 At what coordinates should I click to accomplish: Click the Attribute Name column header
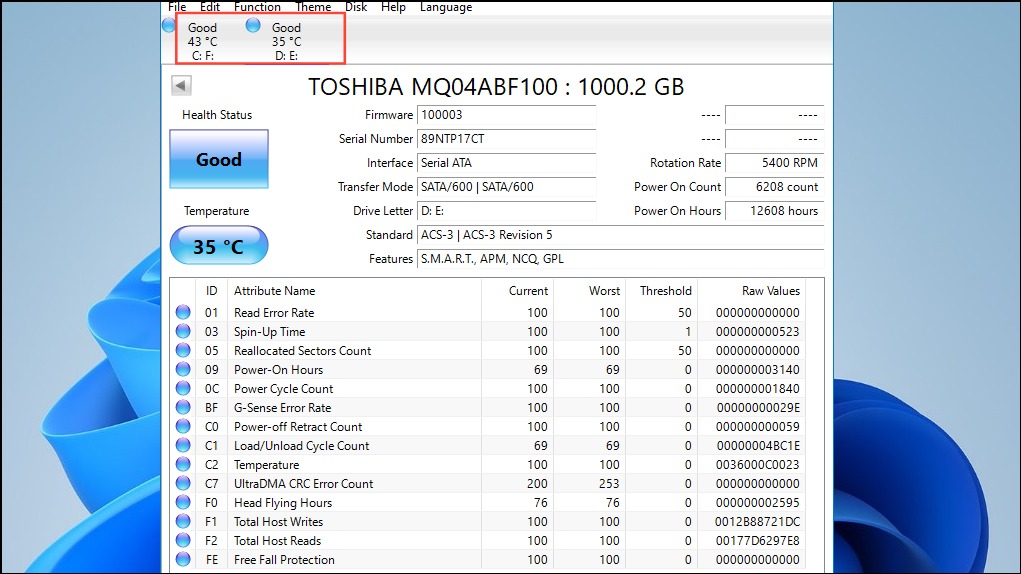pyautogui.click(x=354, y=291)
